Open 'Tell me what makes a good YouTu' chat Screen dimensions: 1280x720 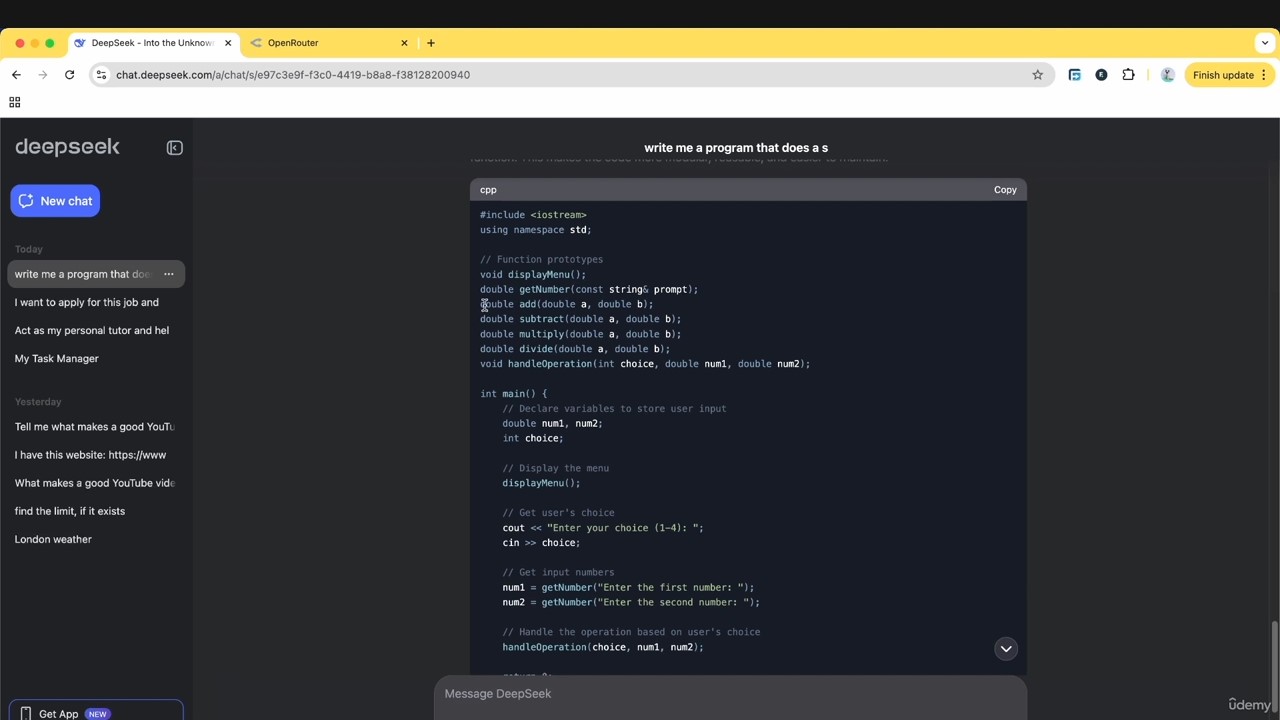(95, 427)
